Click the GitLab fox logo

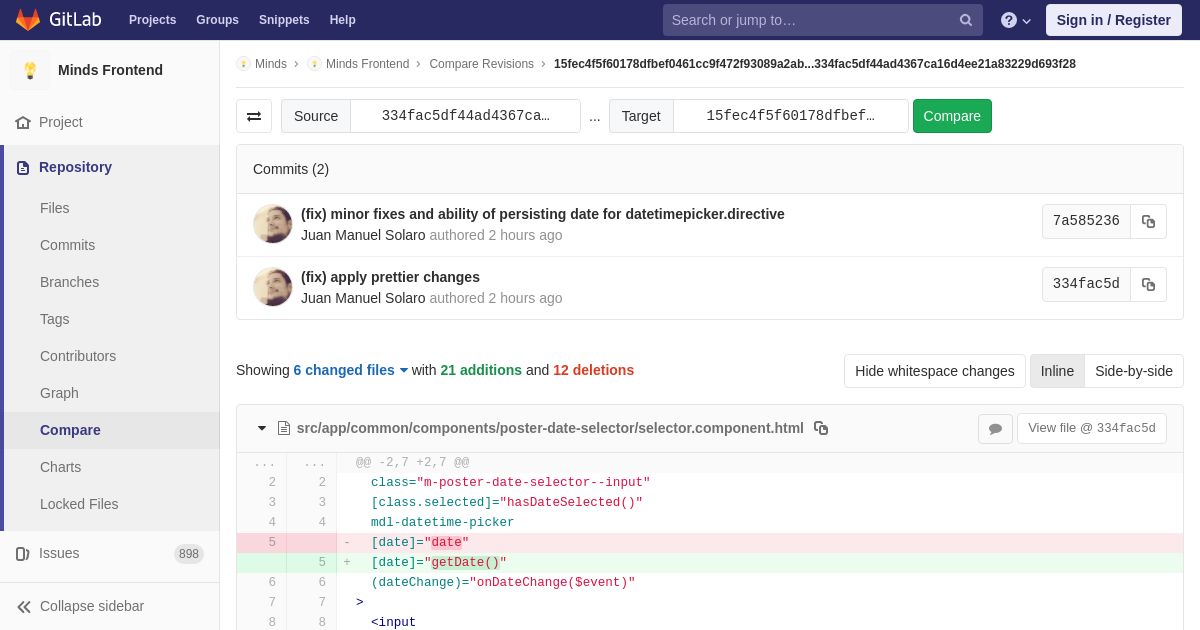click(28, 20)
